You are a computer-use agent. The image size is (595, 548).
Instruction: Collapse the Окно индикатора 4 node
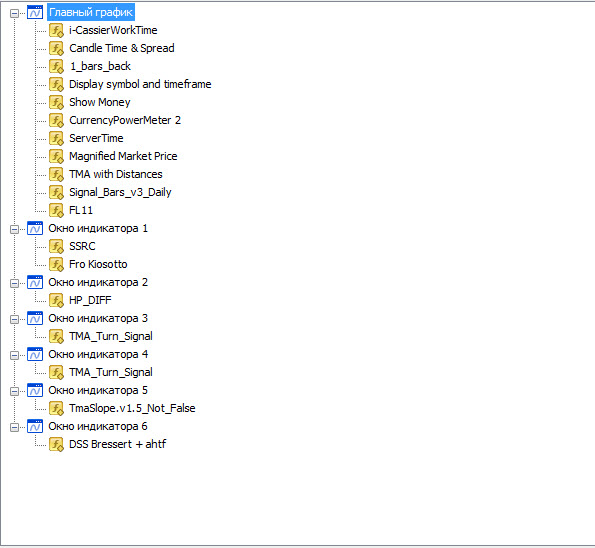pos(14,355)
